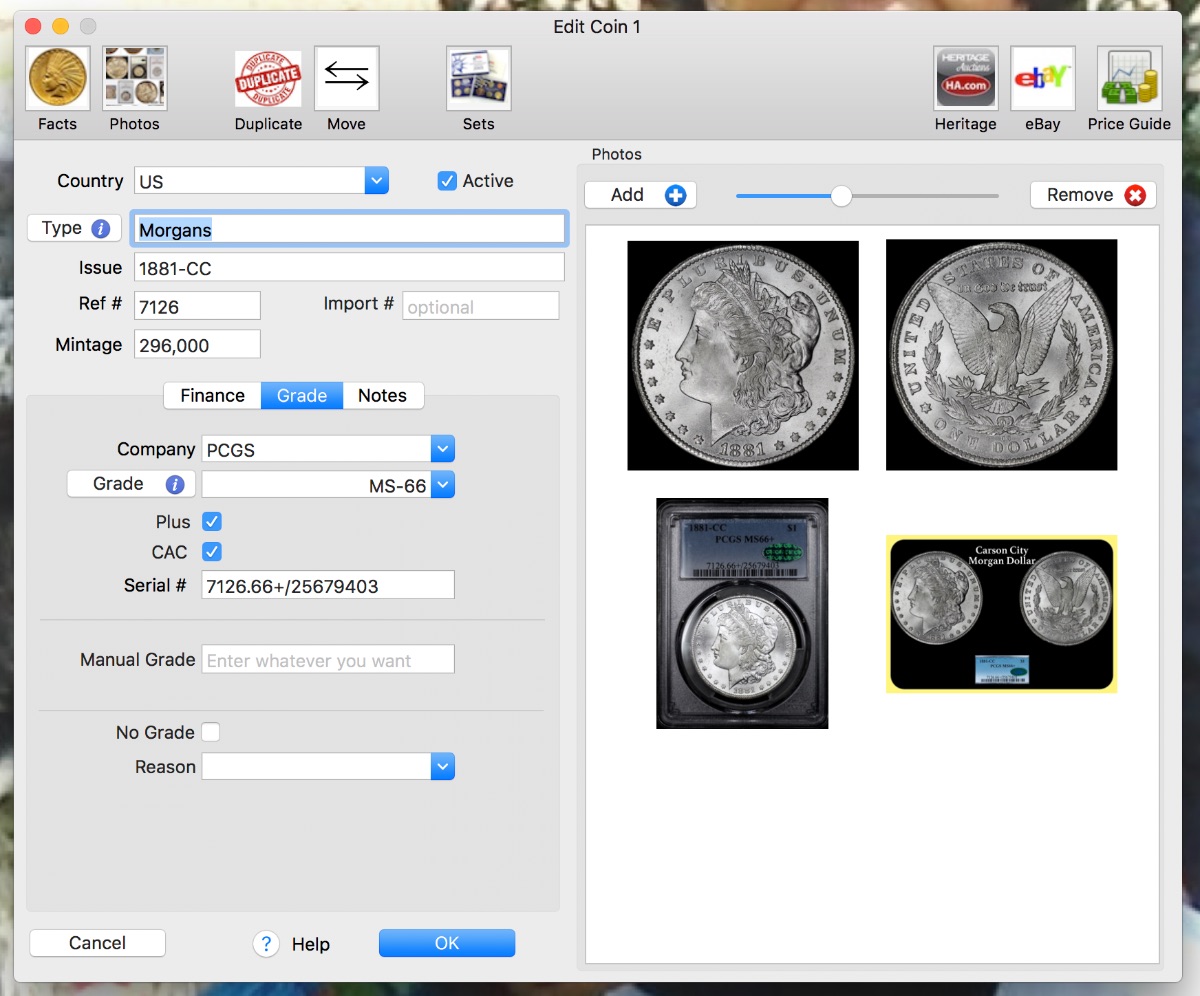Viewport: 1200px width, 996px height.
Task: Select the eagle reverse coin photo
Action: [x=1001, y=355]
